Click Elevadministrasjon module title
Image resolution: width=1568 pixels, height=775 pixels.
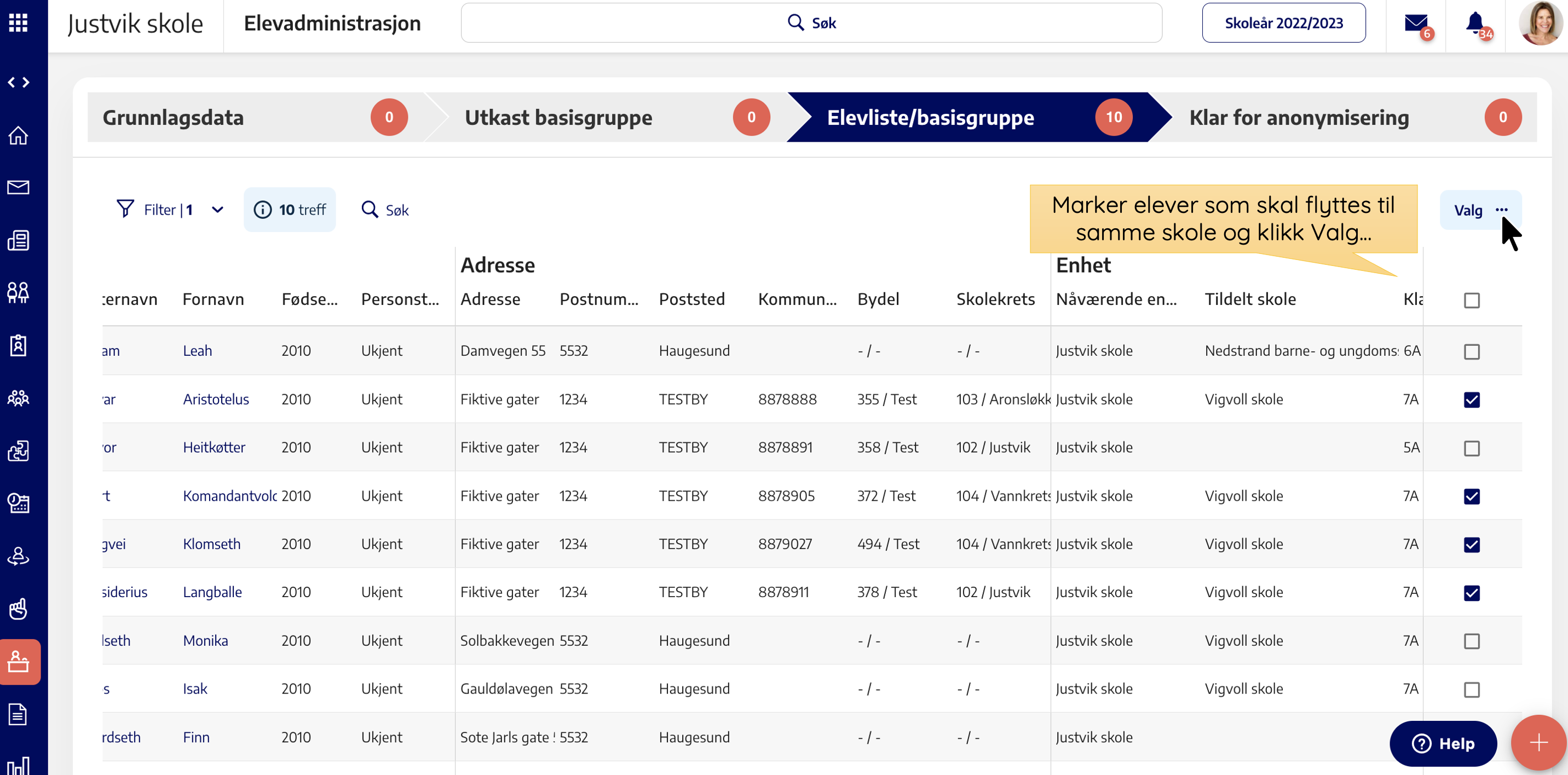(332, 23)
